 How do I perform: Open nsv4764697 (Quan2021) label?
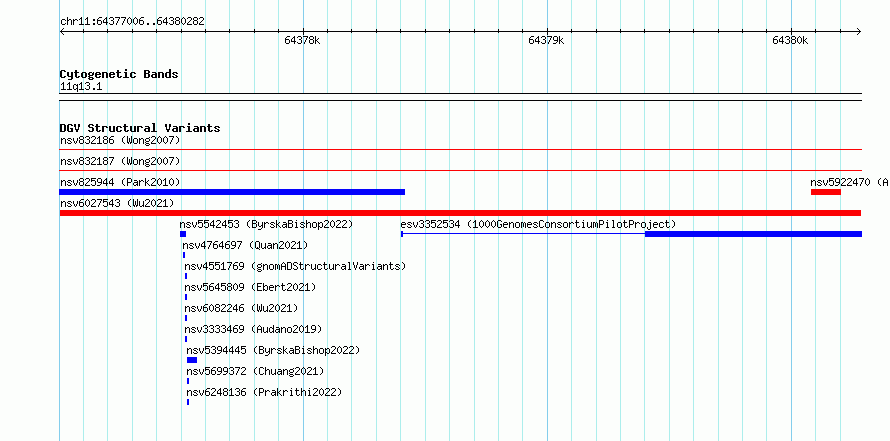click(245, 245)
